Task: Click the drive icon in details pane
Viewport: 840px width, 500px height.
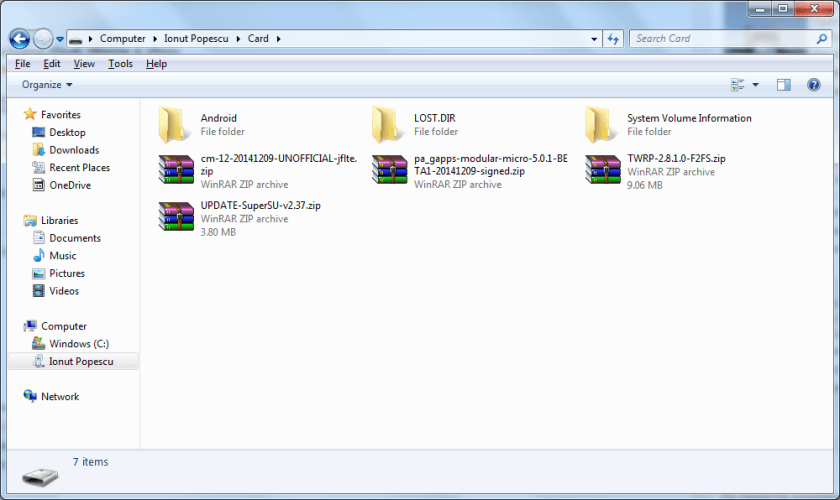Action: [40, 476]
